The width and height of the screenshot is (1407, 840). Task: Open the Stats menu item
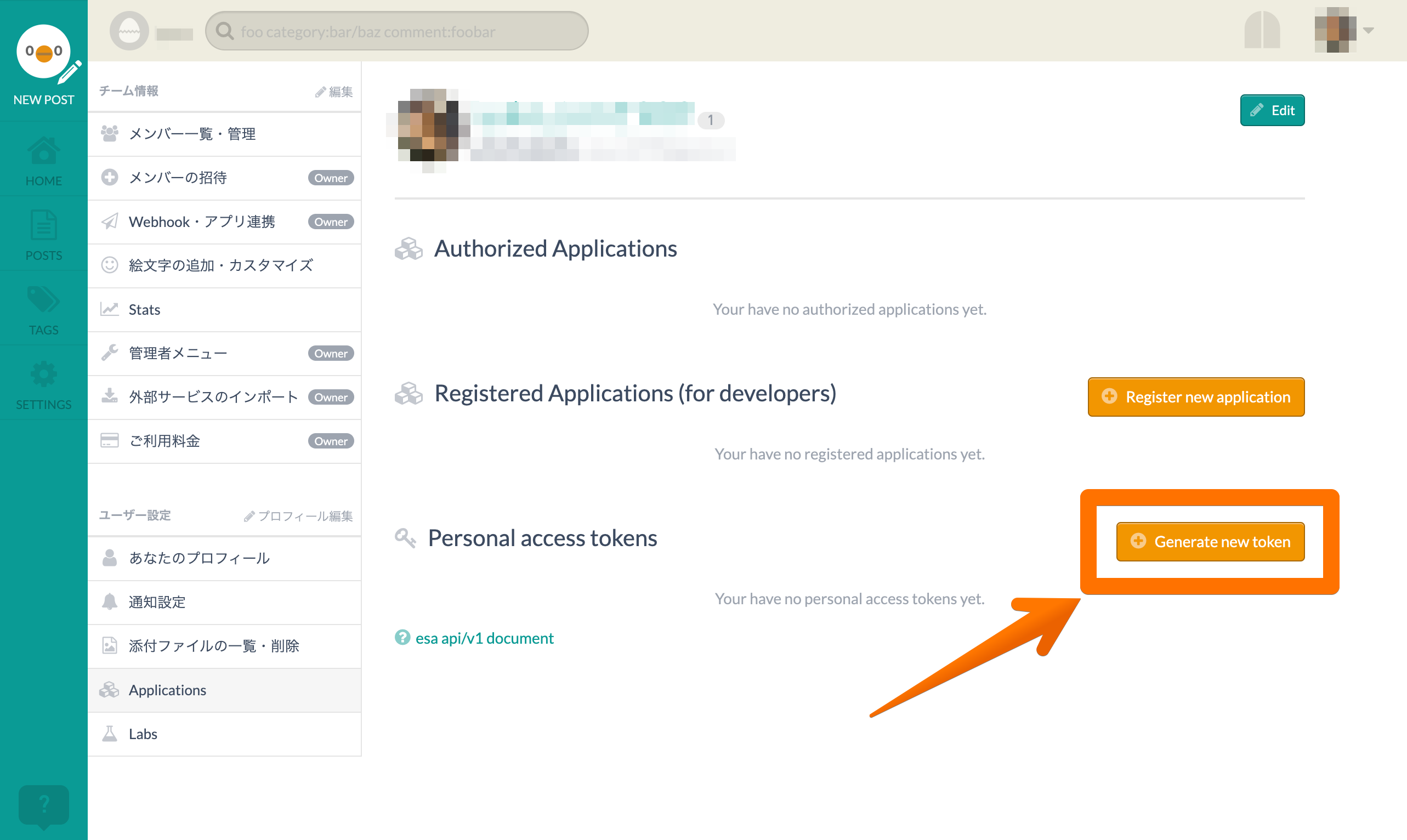[x=144, y=310]
